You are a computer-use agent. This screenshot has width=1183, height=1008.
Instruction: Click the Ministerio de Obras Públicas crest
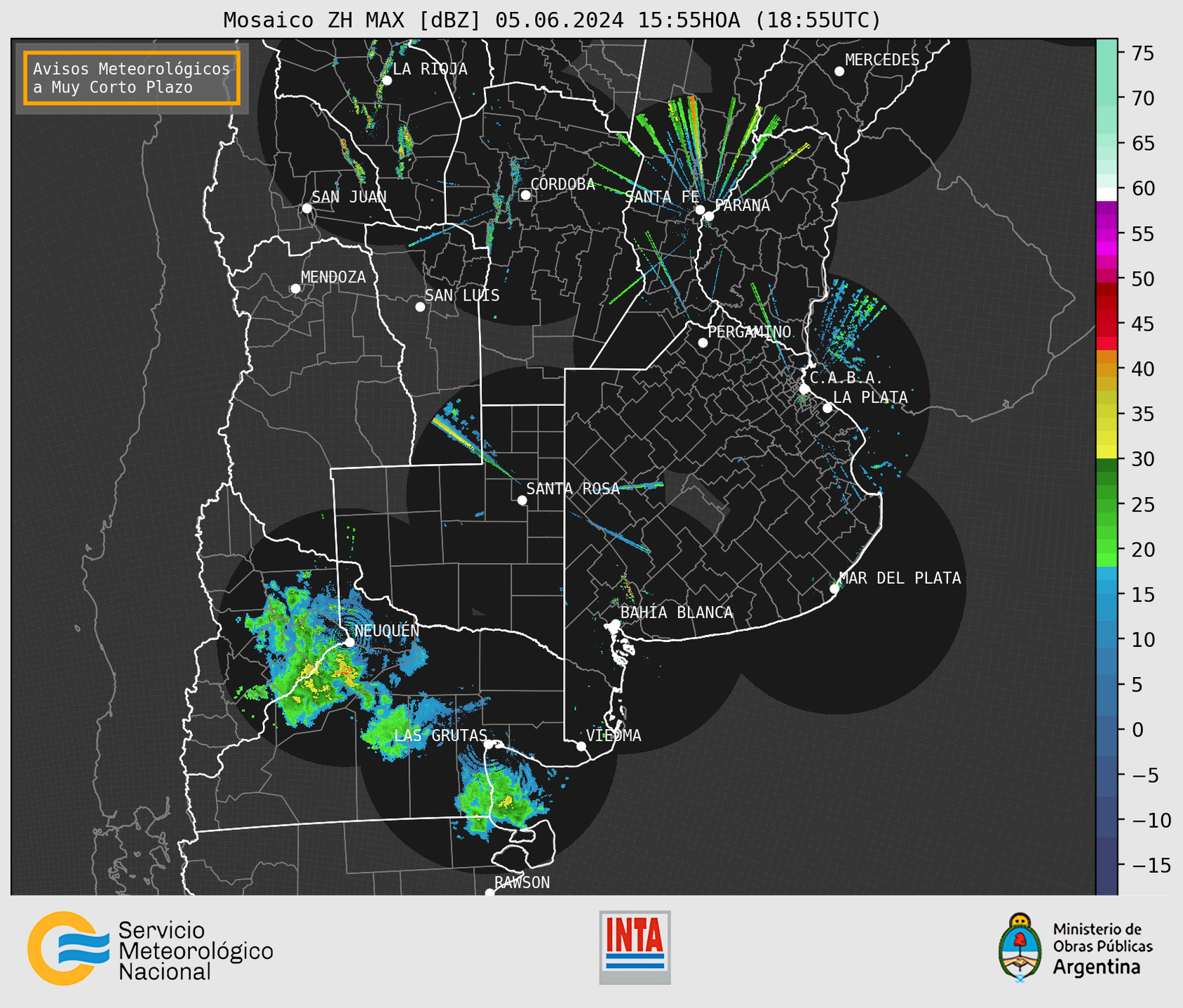[1020, 947]
